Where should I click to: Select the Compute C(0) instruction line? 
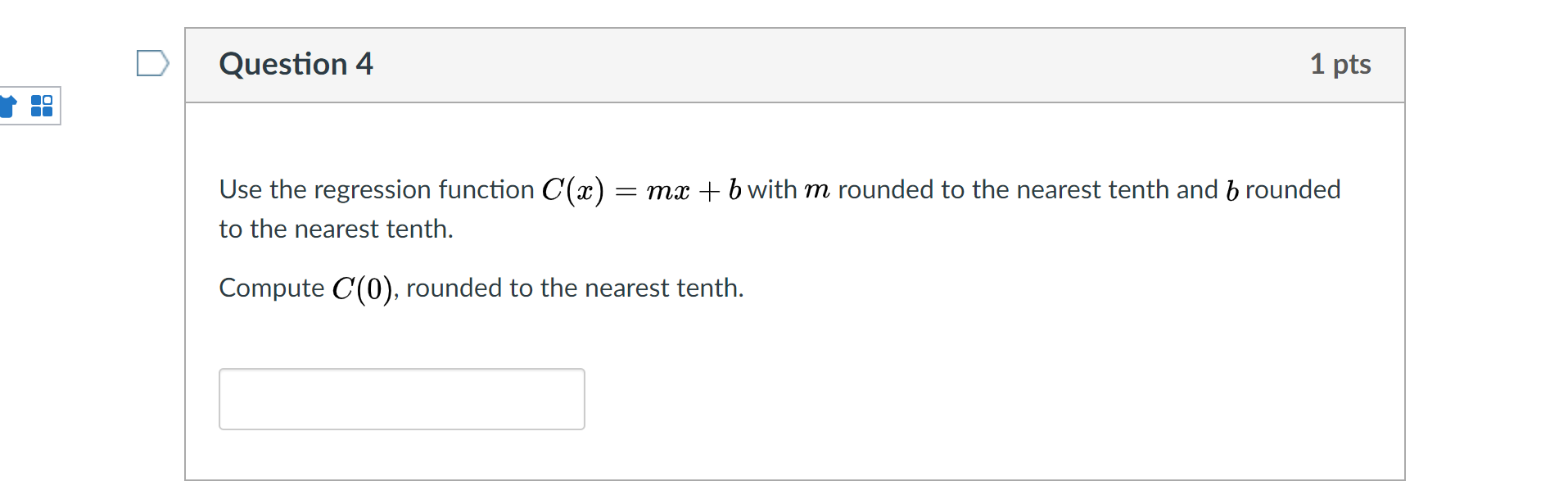click(x=481, y=288)
